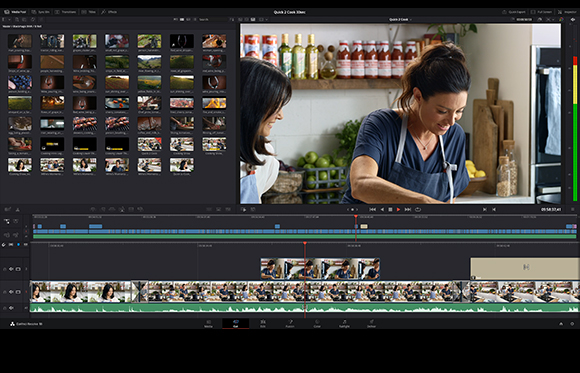The image size is (580, 373).
Task: Mute the main video track audio
Action: pyautogui.click(x=11, y=292)
